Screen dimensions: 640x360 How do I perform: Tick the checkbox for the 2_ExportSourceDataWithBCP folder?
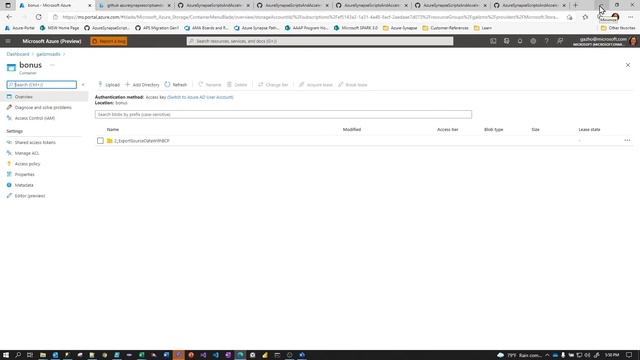click(100, 140)
